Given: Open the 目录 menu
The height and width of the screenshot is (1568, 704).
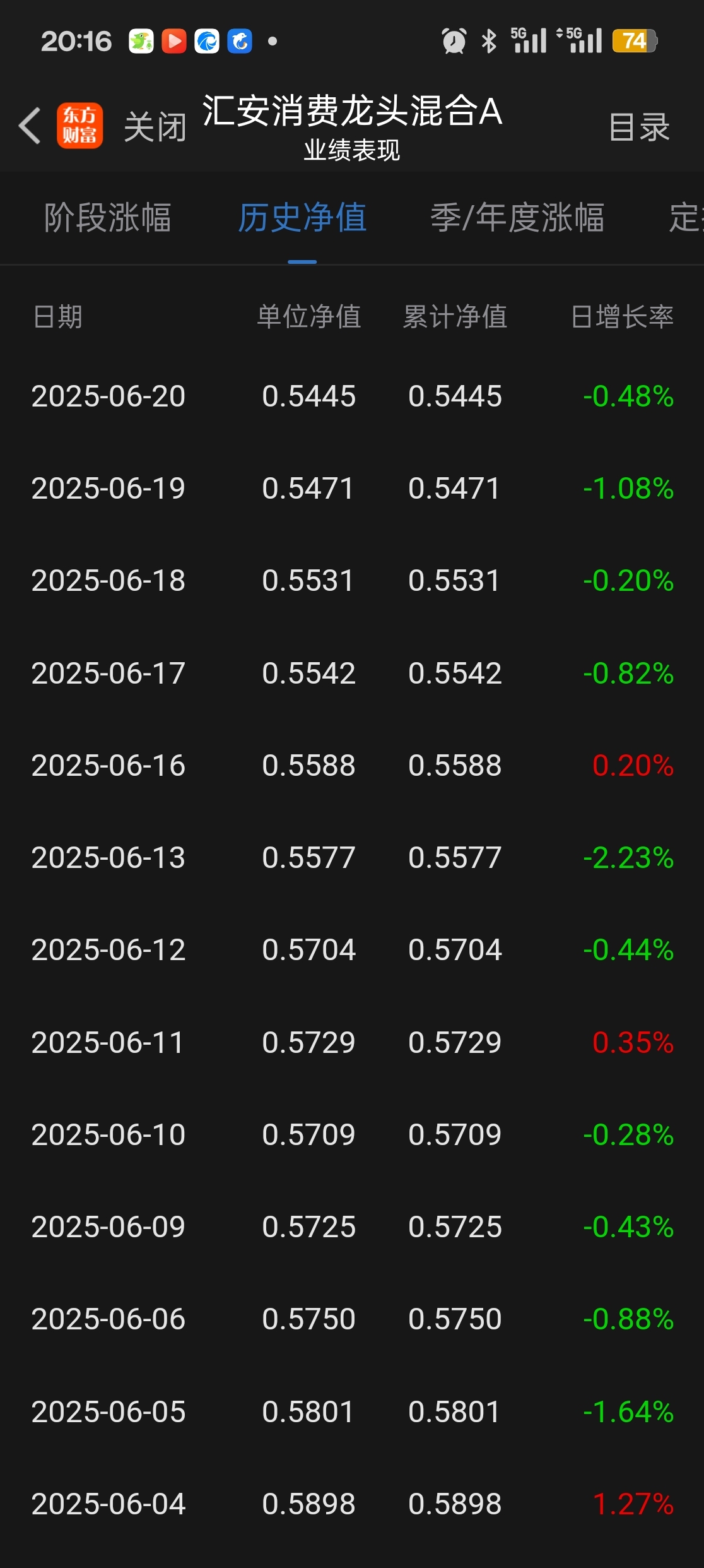Looking at the screenshot, I should point(639,127).
